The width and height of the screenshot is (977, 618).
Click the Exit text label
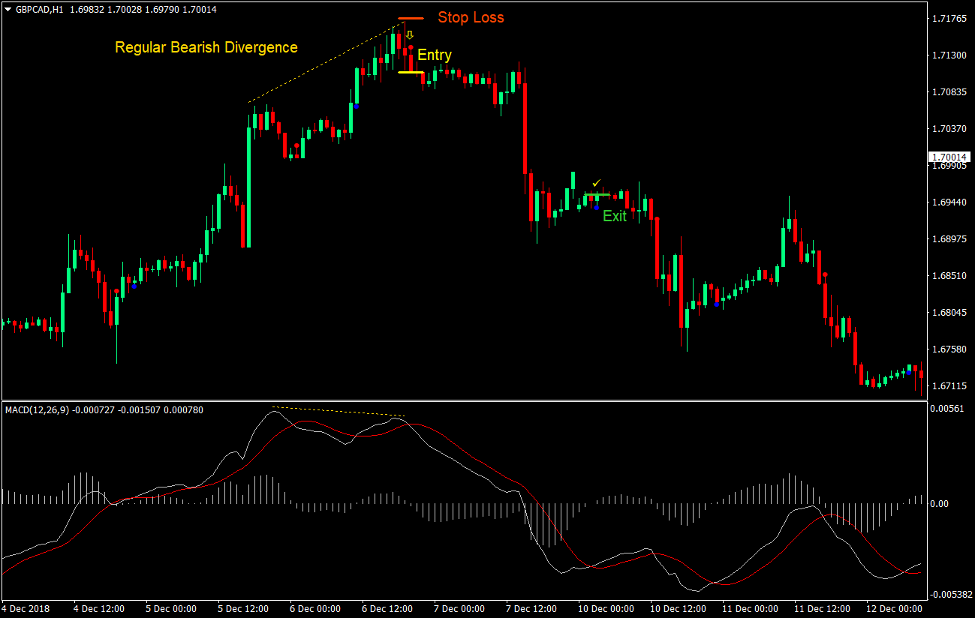coord(615,216)
